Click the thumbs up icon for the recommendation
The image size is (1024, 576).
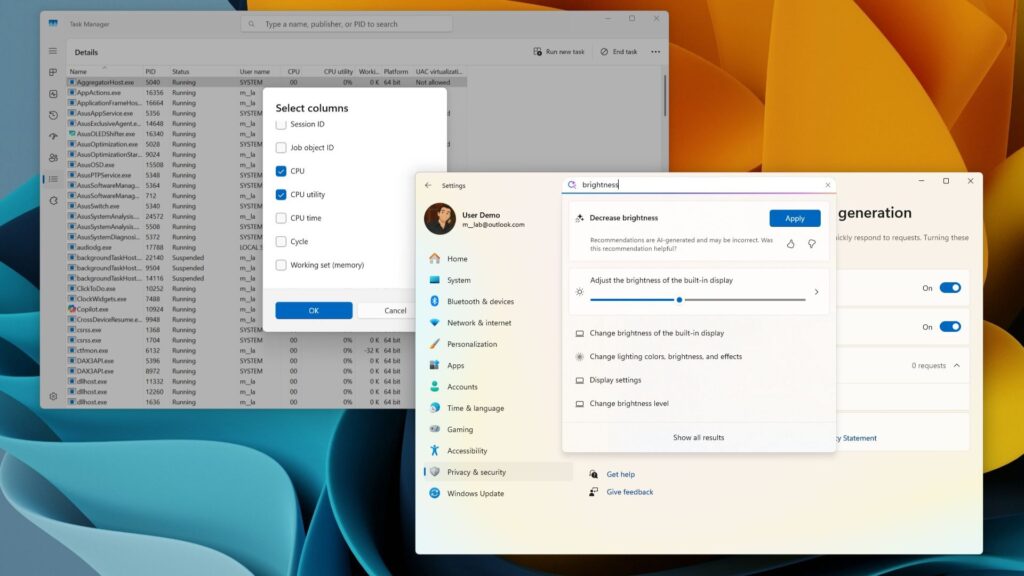coord(790,243)
